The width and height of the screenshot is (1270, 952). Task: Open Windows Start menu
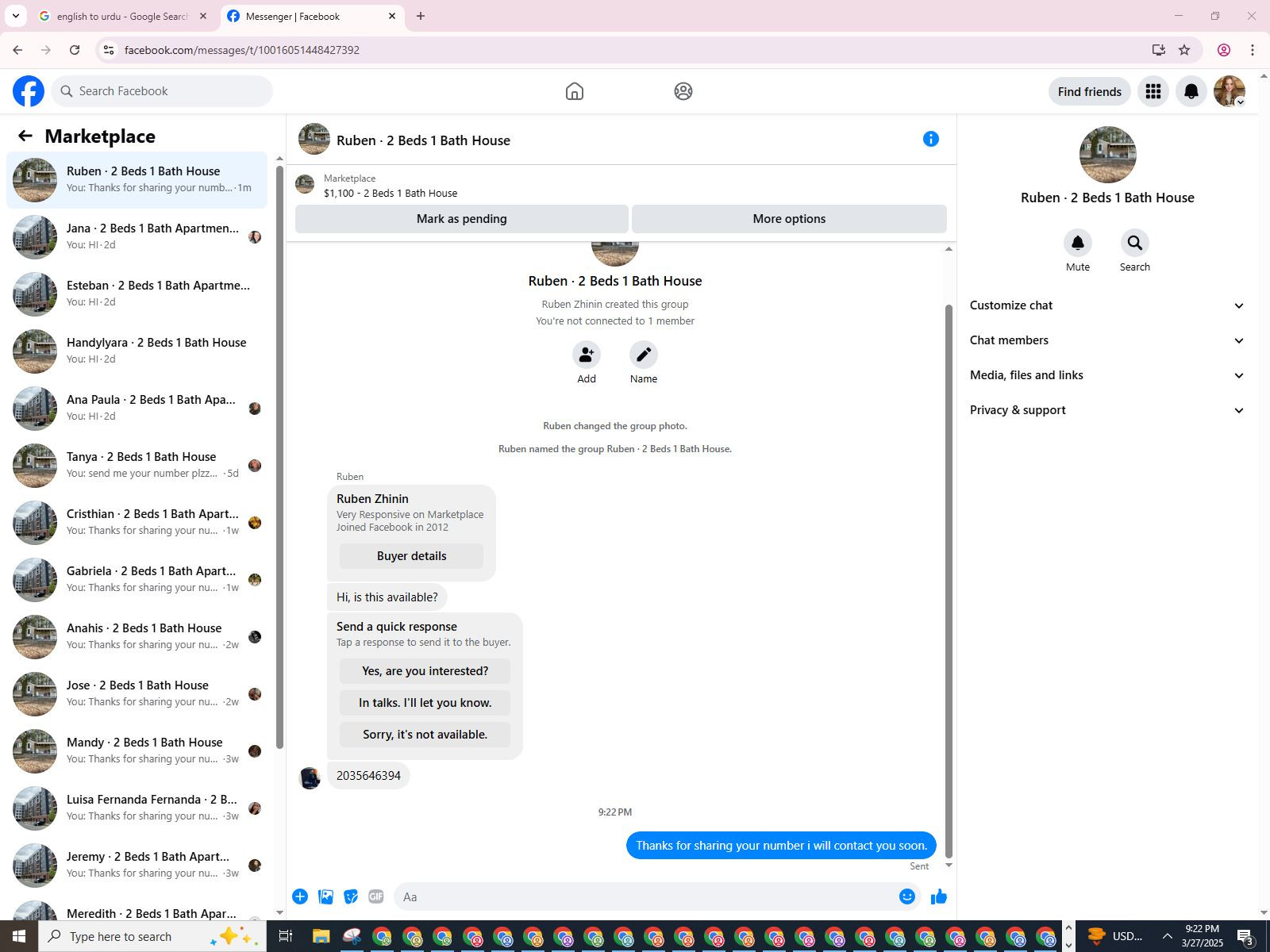click(19, 936)
